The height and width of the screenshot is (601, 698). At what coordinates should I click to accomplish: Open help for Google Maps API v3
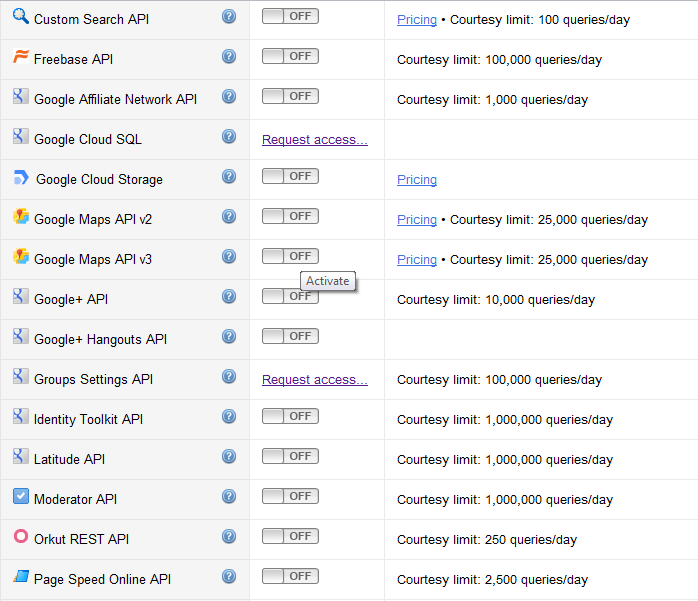[x=229, y=256]
